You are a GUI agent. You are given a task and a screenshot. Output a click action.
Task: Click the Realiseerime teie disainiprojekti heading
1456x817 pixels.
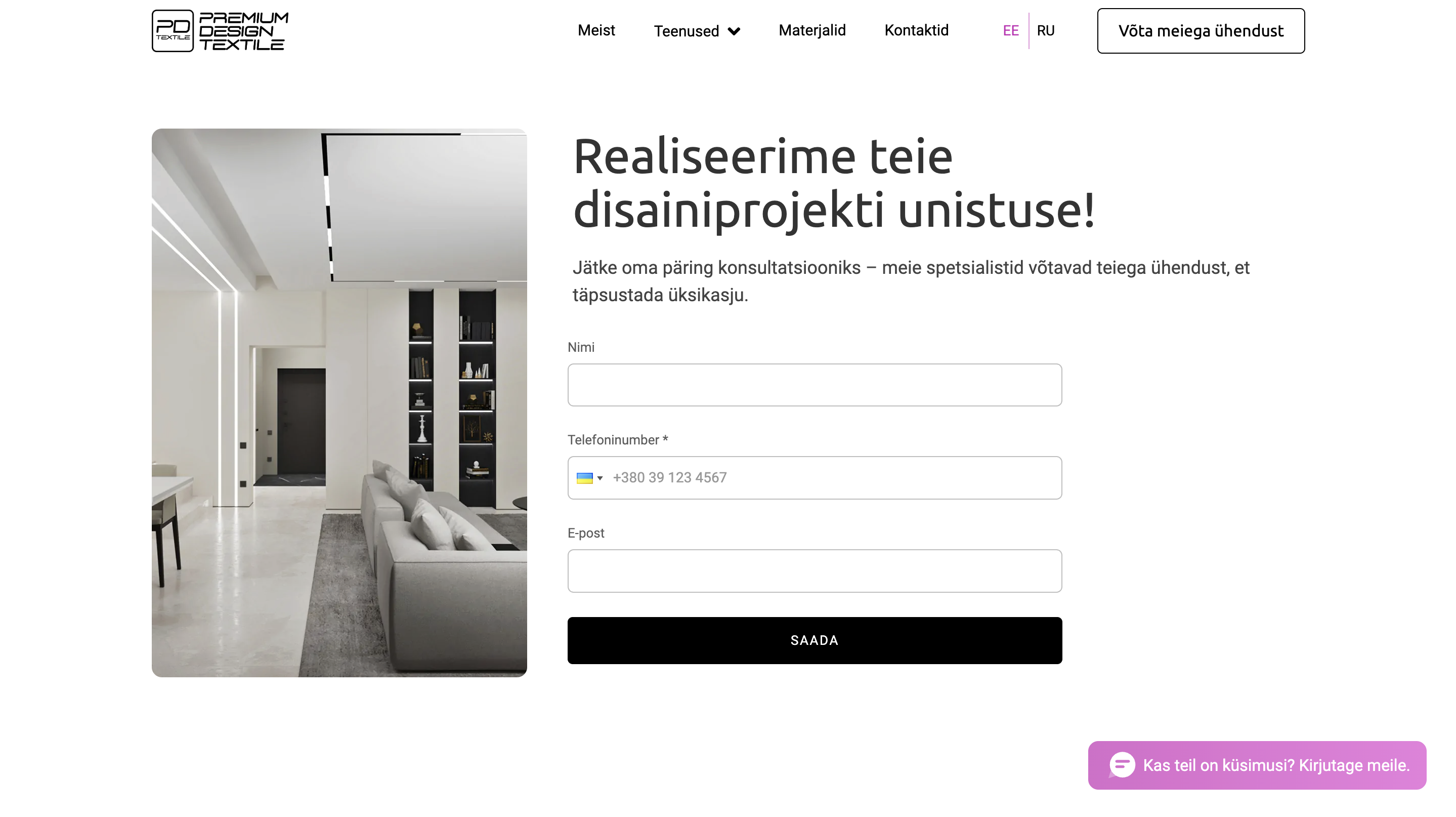pyautogui.click(x=834, y=183)
